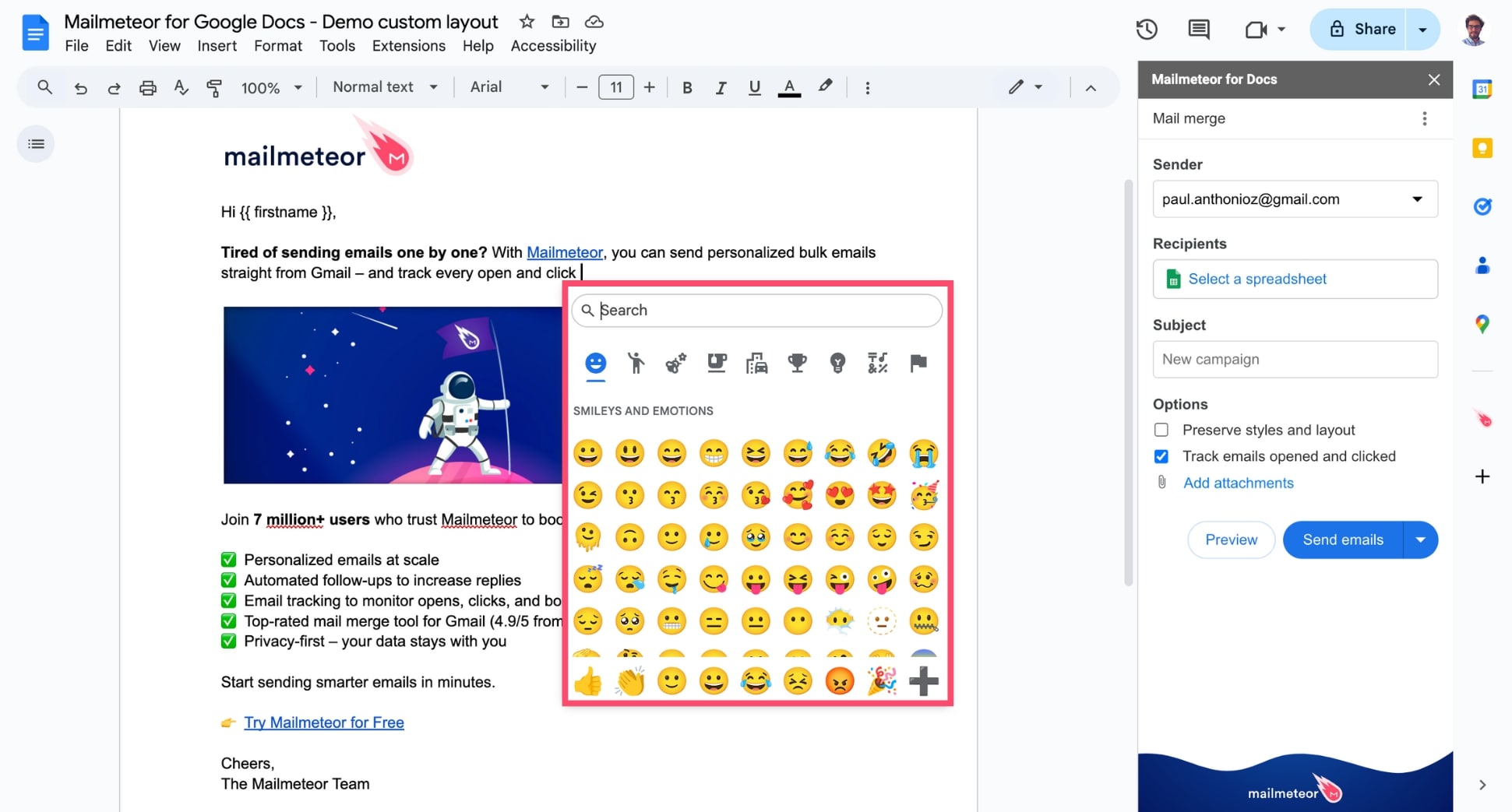Viewport: 1512px width, 812px height.
Task: Insert the thumbs up emoji
Action: [x=588, y=681]
